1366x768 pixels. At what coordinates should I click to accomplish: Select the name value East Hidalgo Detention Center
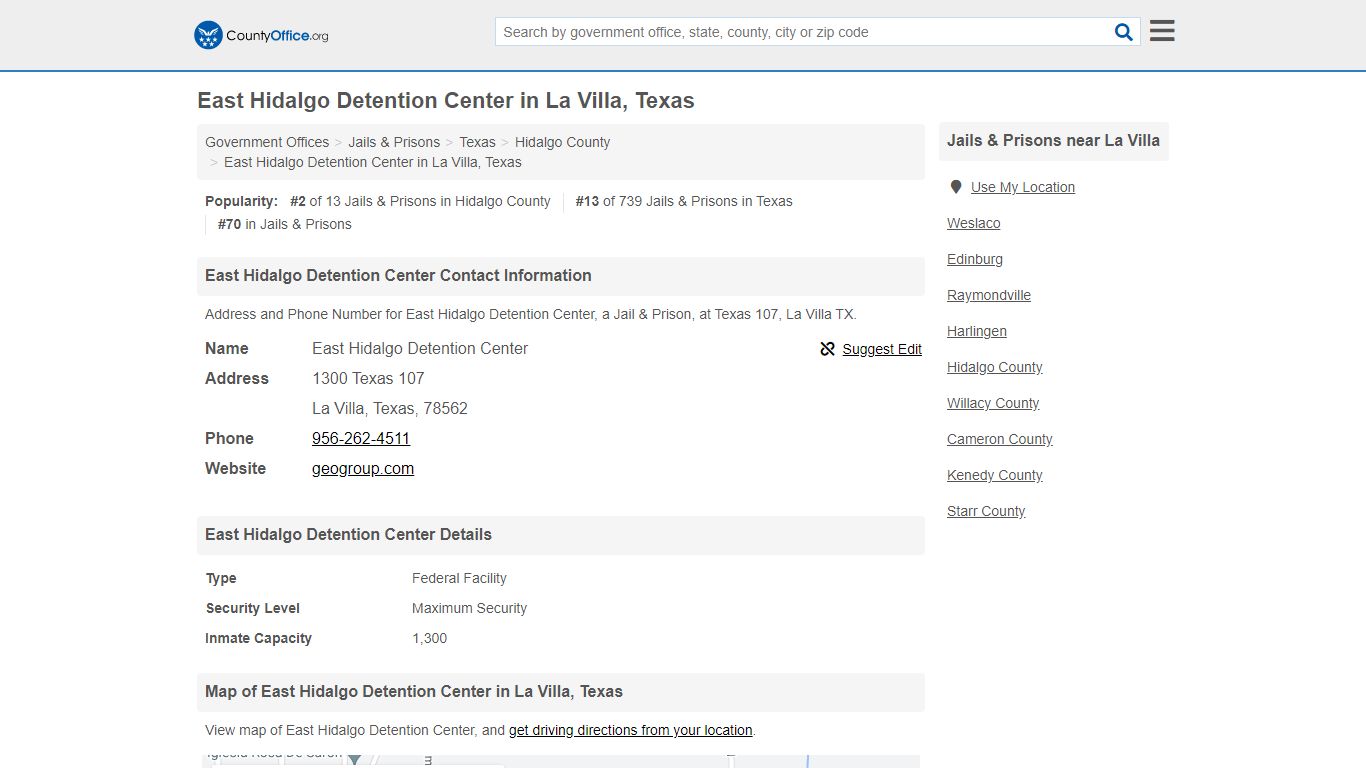[420, 348]
